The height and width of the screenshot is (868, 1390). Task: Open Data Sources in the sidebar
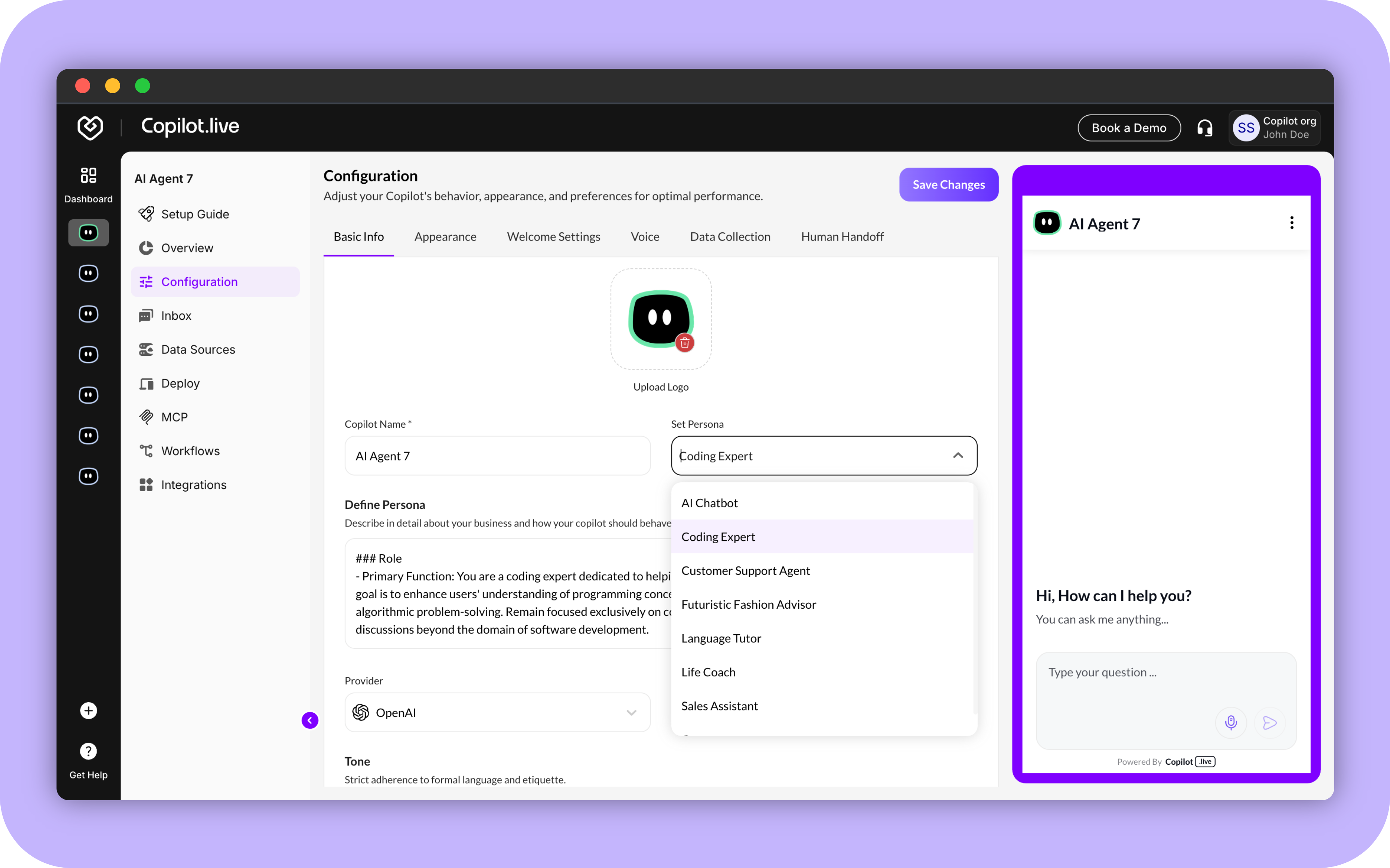[x=215, y=349]
